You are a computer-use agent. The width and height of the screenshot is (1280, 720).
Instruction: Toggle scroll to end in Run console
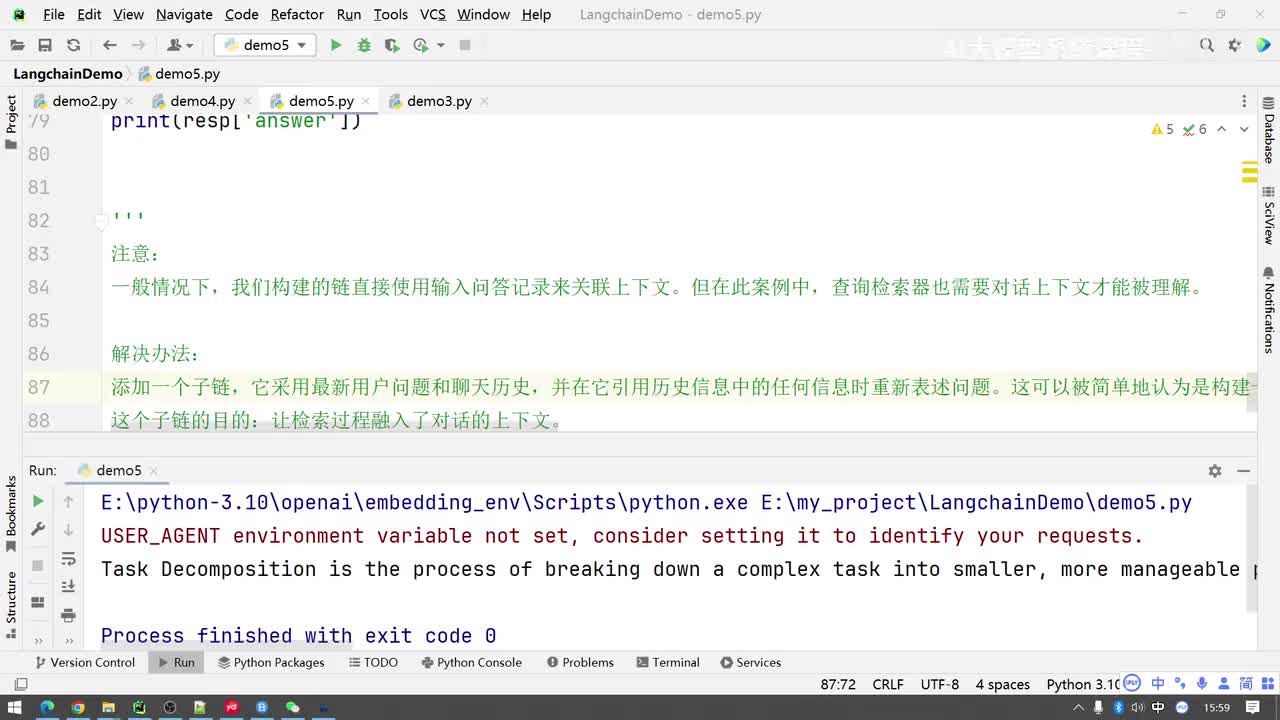(x=68, y=586)
